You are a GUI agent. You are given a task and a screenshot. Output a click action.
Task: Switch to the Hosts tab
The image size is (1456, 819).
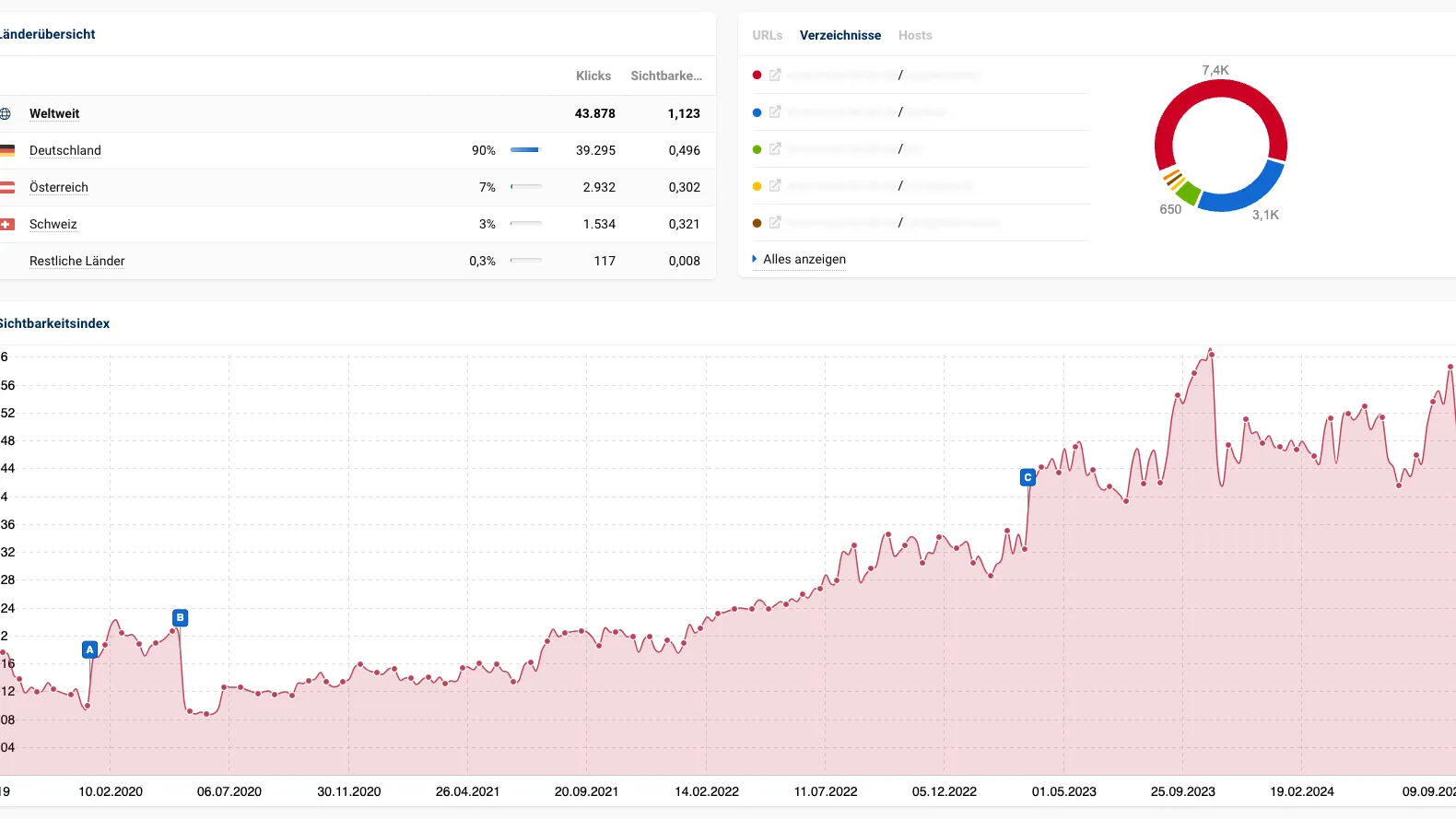pos(915,35)
